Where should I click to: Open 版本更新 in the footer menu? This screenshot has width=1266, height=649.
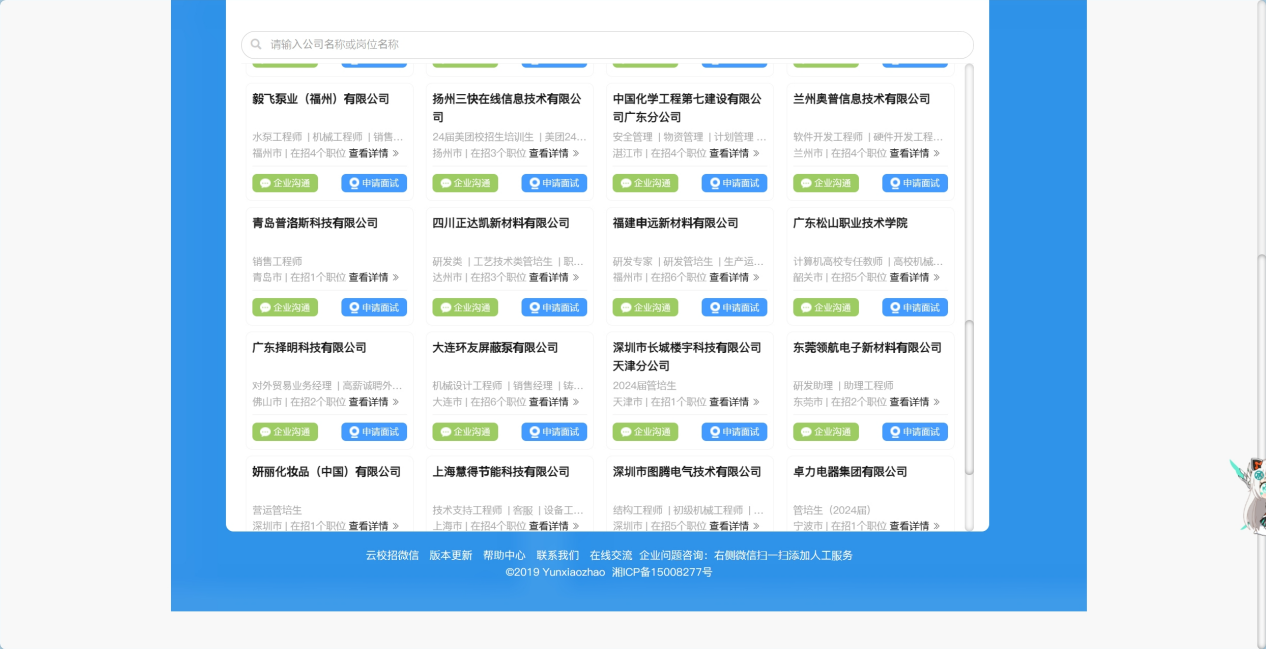450,555
